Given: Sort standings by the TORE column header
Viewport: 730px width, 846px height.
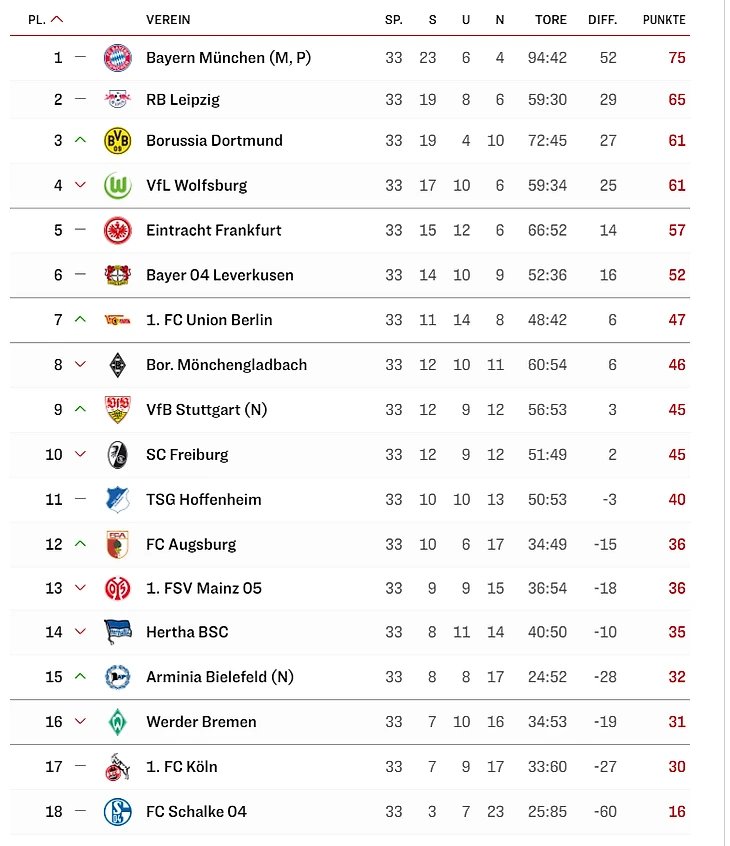Looking at the screenshot, I should click(x=550, y=20).
